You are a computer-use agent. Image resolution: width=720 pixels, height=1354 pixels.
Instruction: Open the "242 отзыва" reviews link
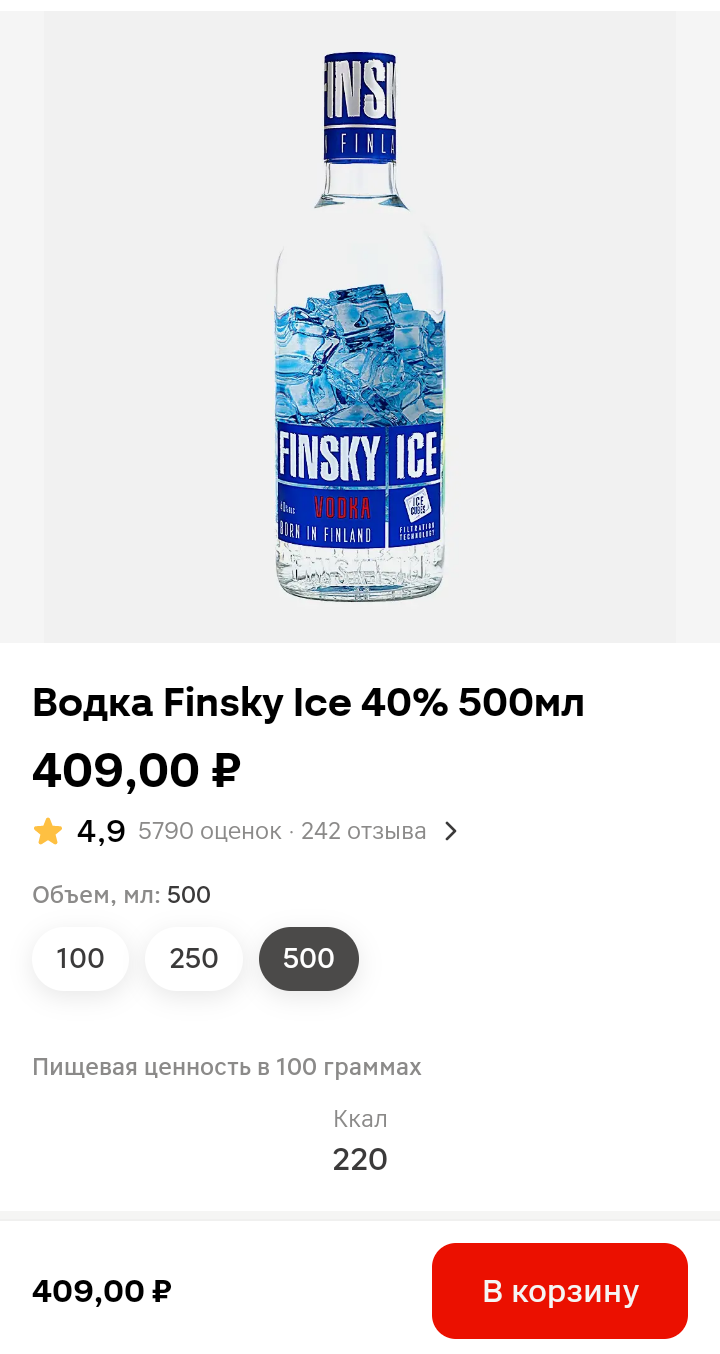[x=363, y=831]
